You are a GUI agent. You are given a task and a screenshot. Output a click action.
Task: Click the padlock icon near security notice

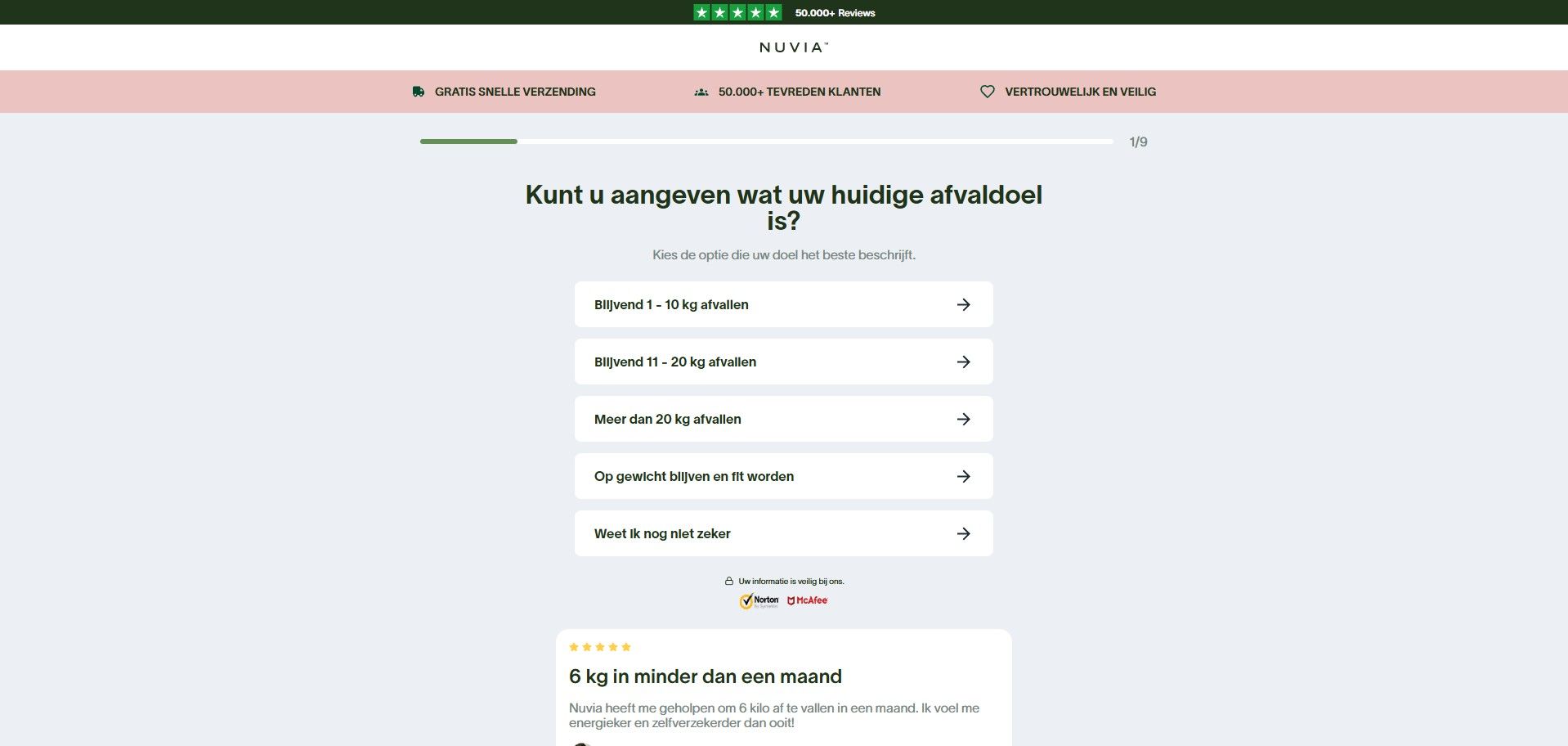coord(728,582)
